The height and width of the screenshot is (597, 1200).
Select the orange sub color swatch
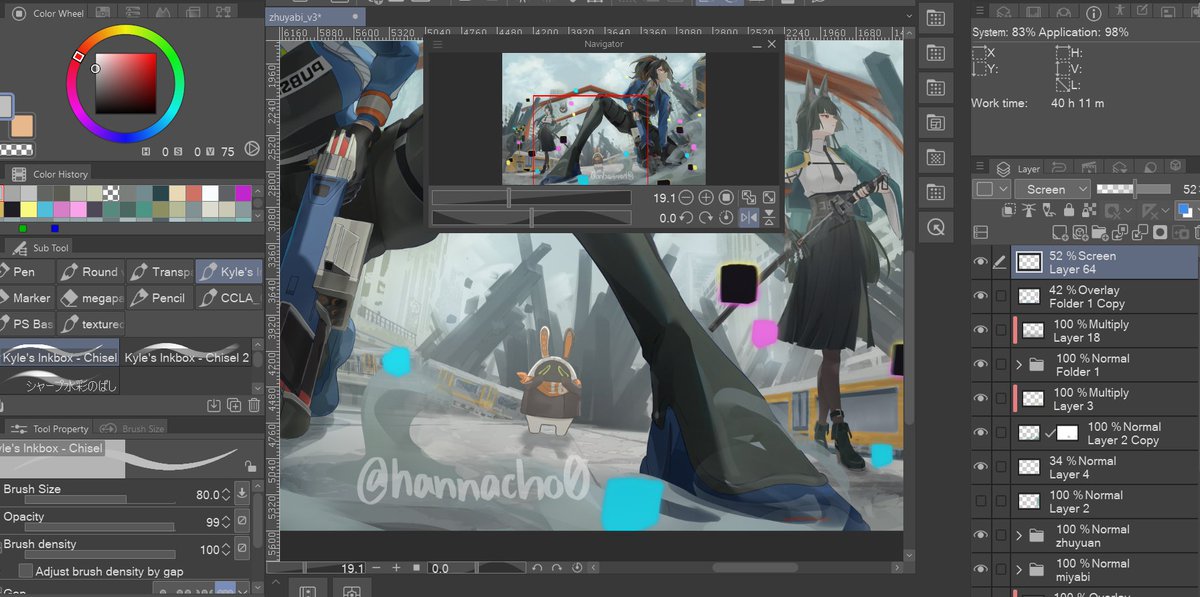click(x=22, y=127)
